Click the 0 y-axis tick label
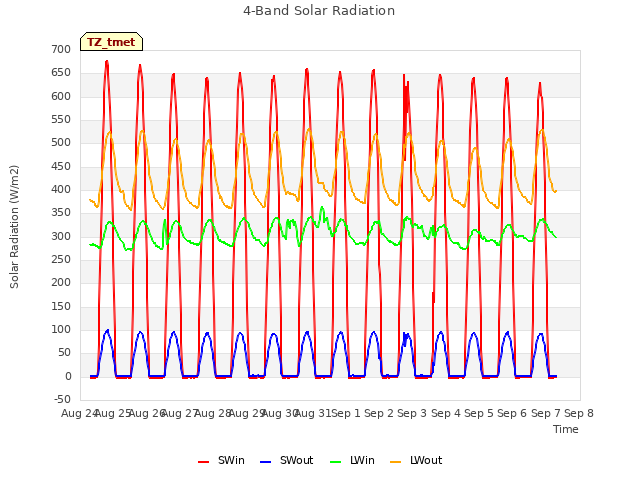The width and height of the screenshot is (640, 480). point(68,376)
